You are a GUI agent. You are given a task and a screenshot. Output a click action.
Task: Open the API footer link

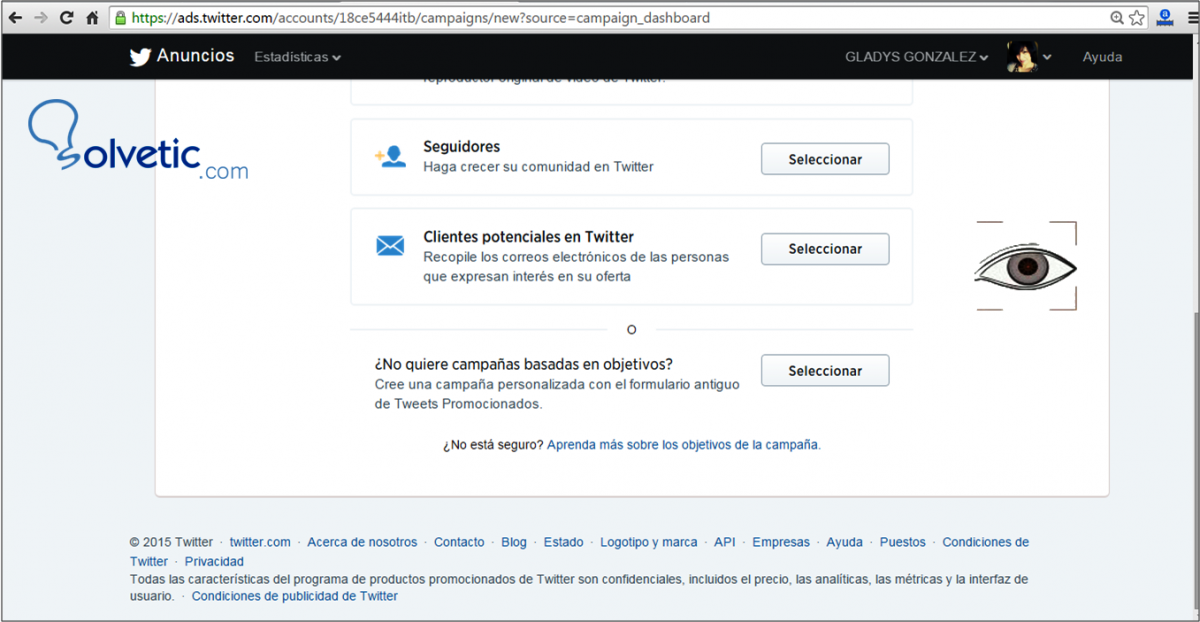click(x=725, y=542)
